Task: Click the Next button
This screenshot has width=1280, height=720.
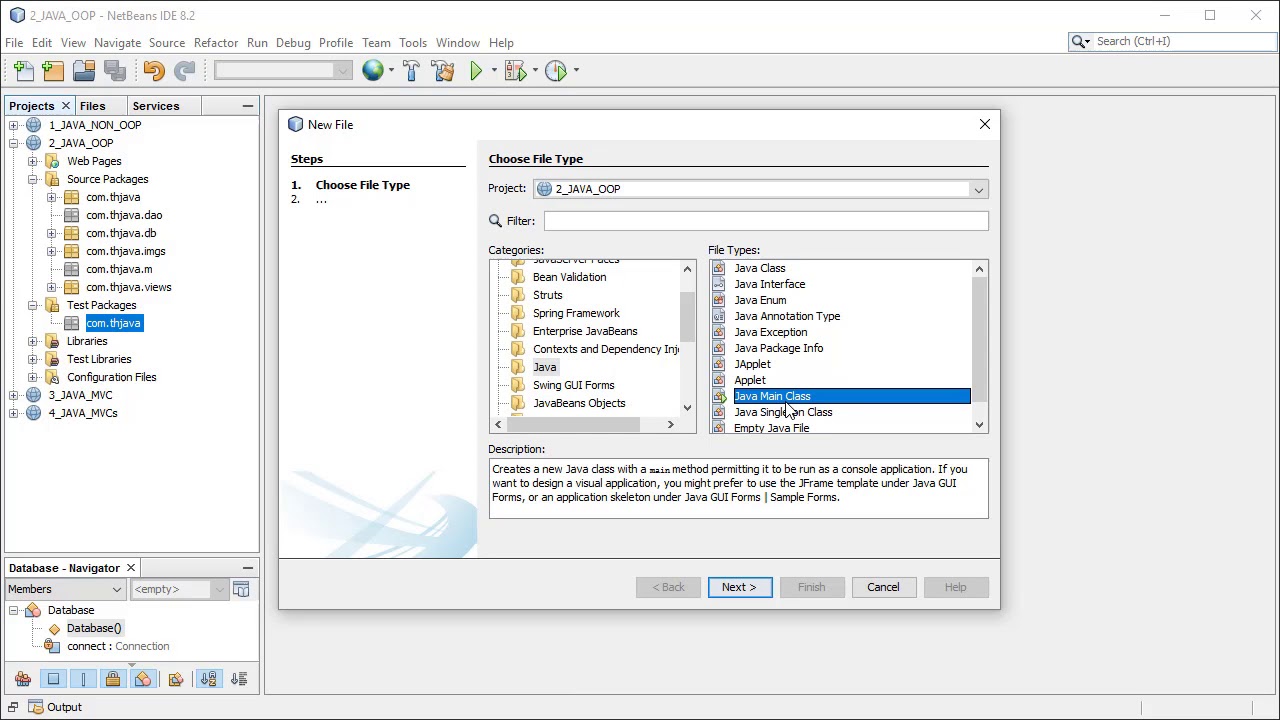Action: [x=740, y=587]
